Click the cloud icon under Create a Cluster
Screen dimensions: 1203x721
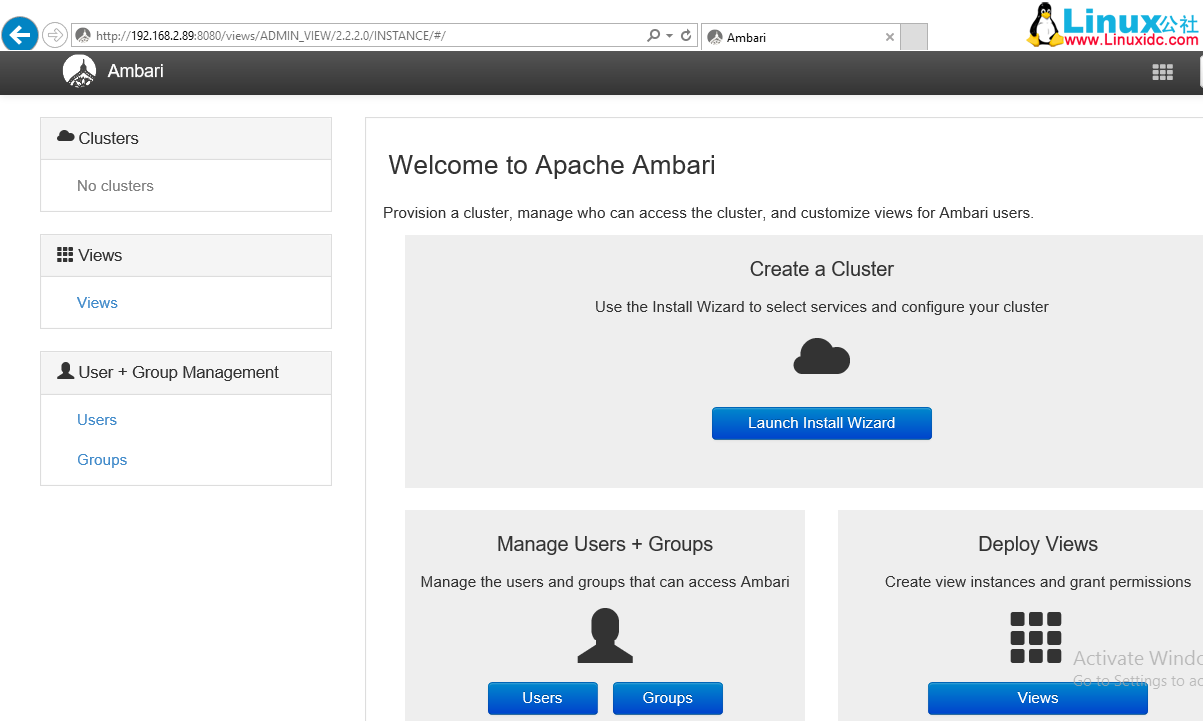click(x=821, y=357)
